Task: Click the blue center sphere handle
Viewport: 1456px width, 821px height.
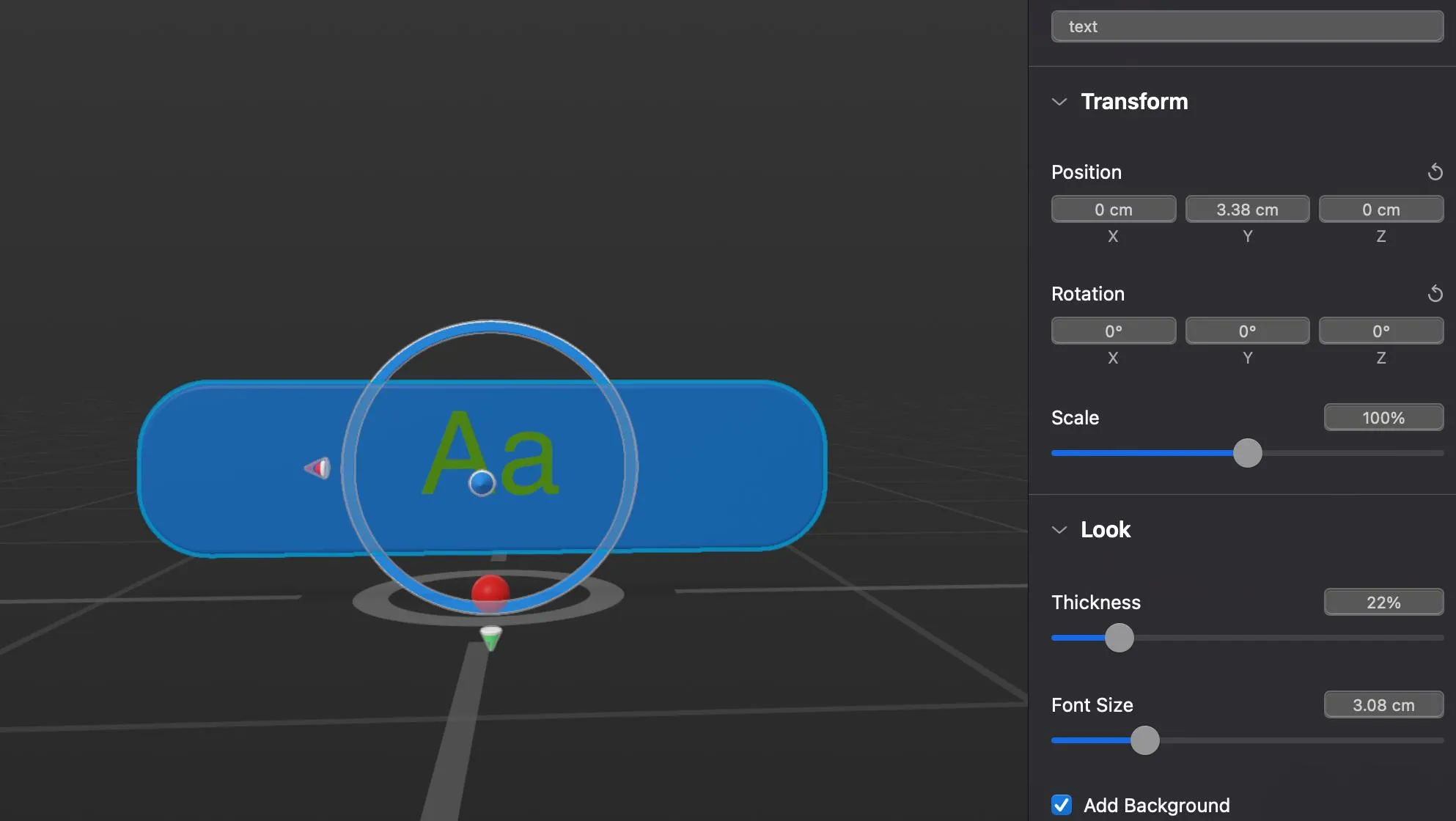Action: click(x=482, y=483)
